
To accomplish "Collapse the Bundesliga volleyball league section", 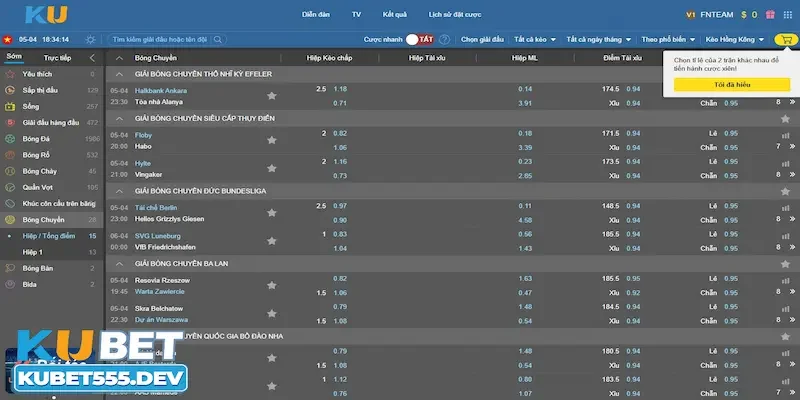I will pyautogui.click(x=121, y=189).
